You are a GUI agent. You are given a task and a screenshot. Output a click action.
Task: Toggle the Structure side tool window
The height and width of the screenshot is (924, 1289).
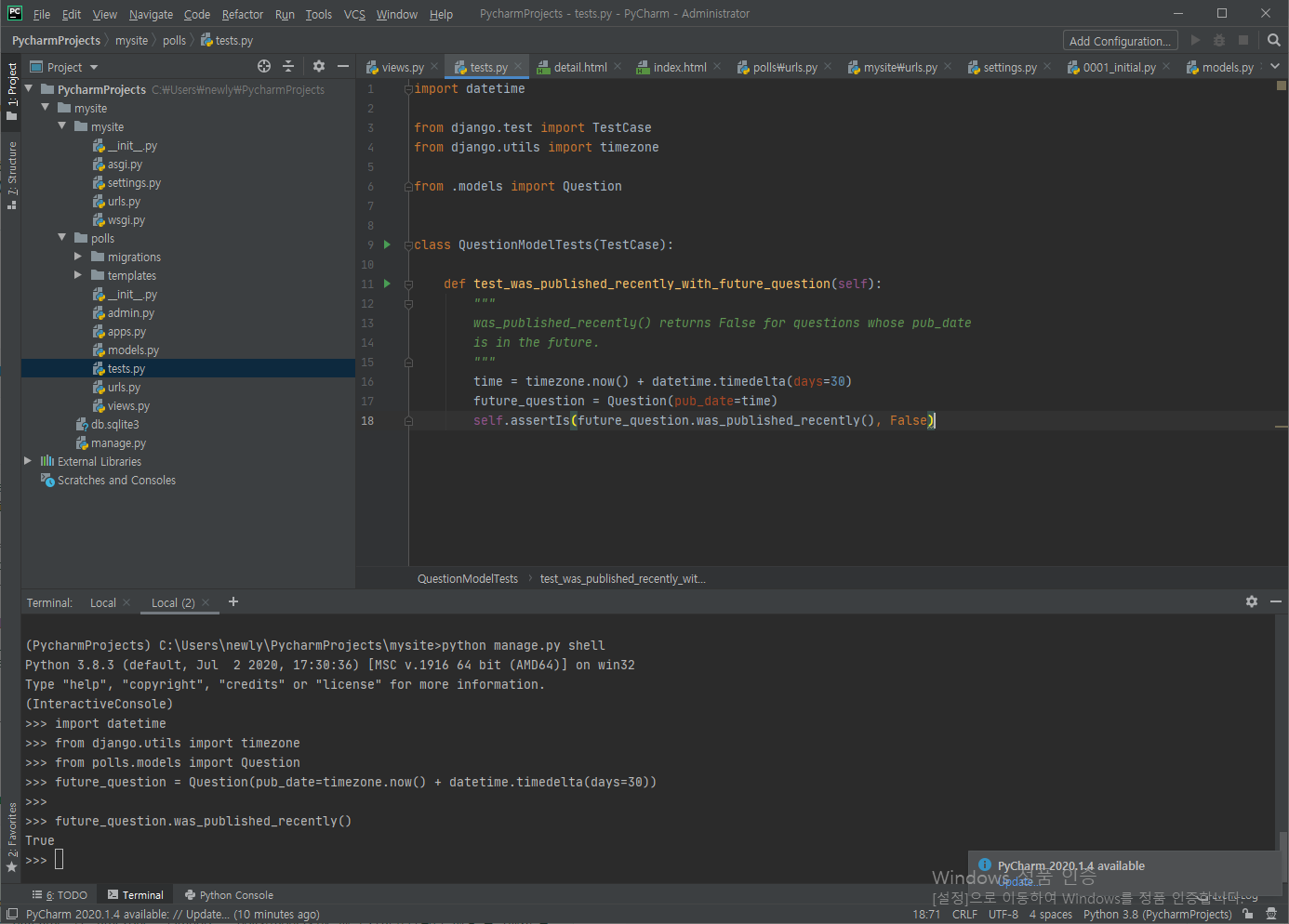(x=11, y=175)
